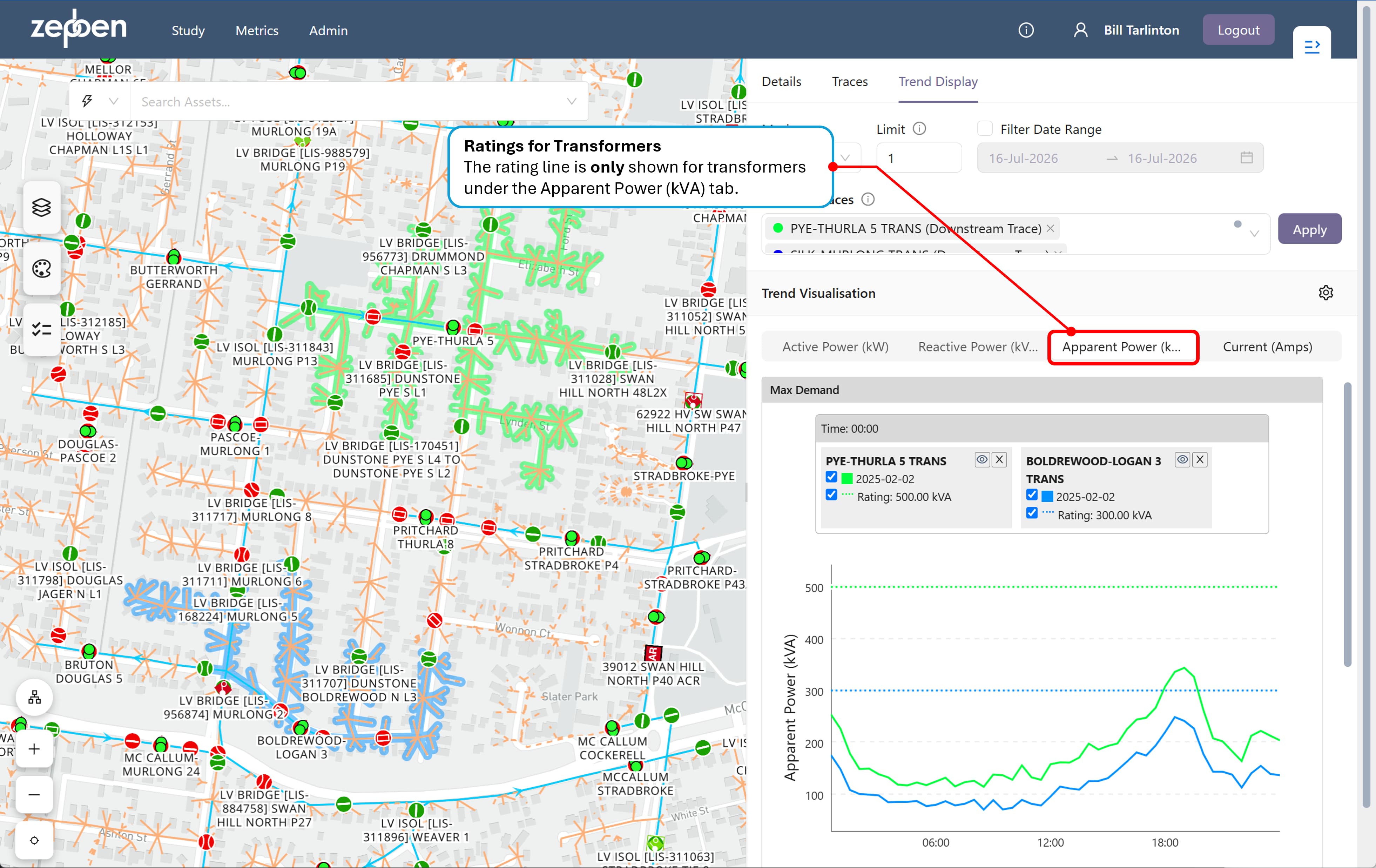Screen dimensions: 1376x868
Task: Expand the search type dropdown arrow
Action: coord(114,101)
